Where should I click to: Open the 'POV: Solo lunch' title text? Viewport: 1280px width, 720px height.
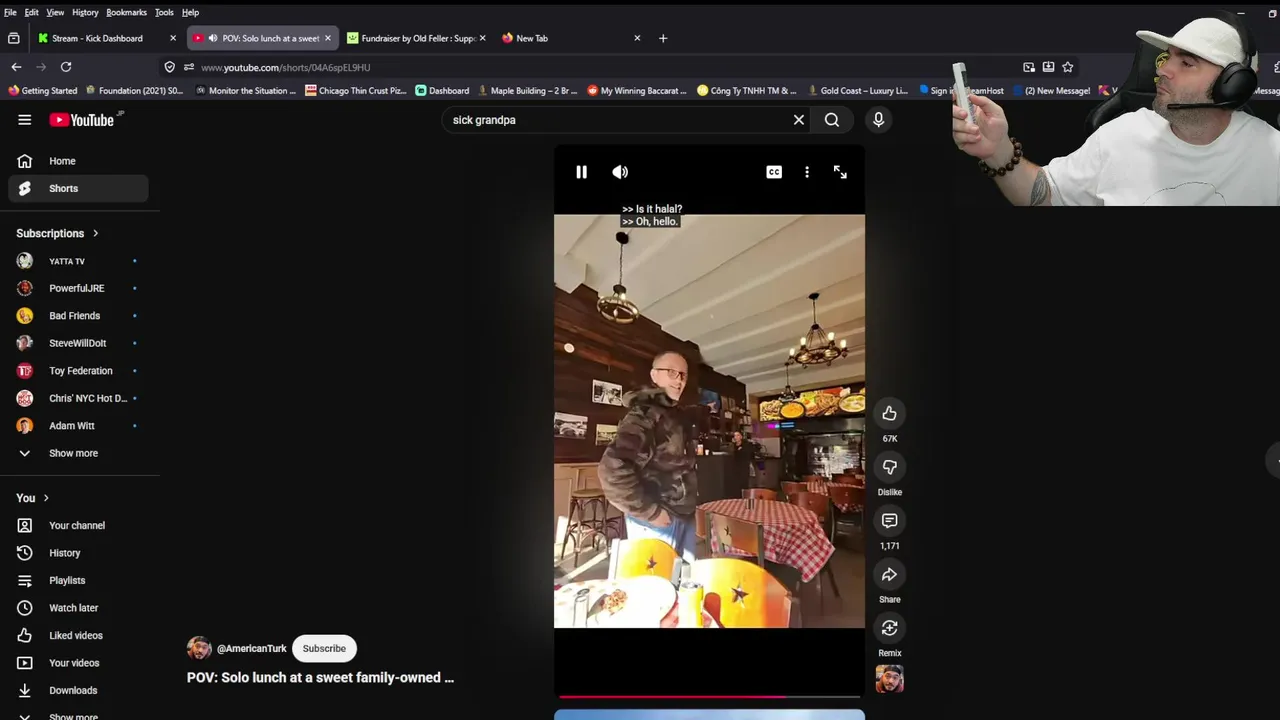pyautogui.click(x=320, y=677)
